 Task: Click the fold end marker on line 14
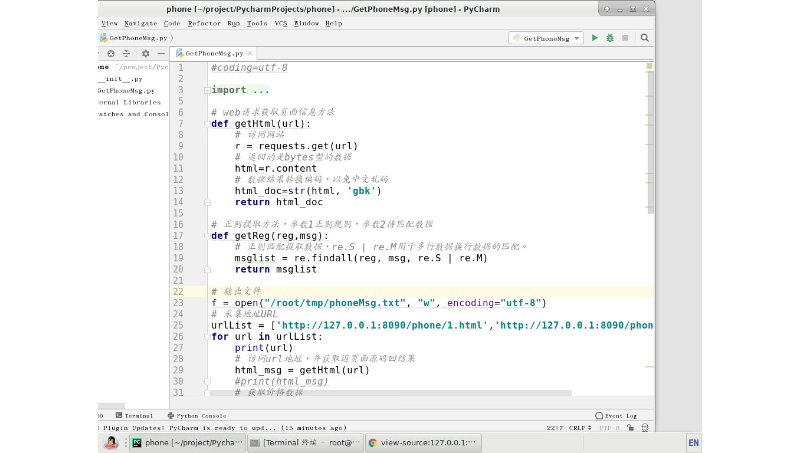[x=207, y=203]
